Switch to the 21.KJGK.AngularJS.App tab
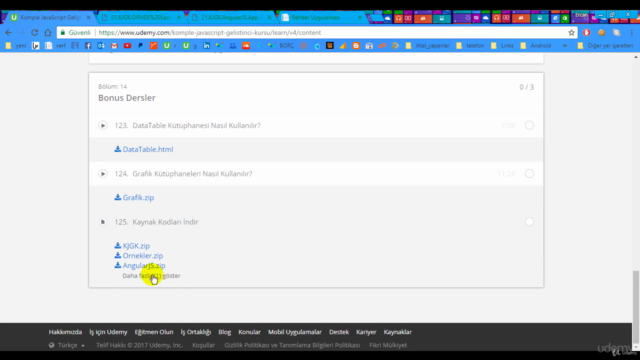 pyautogui.click(x=231, y=18)
